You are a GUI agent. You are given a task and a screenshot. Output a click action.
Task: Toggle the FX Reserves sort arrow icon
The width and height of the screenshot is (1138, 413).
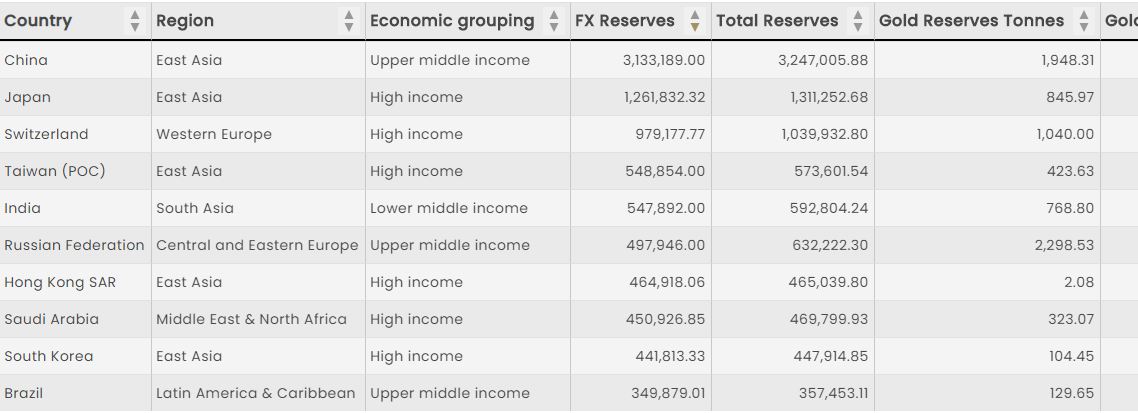(695, 21)
